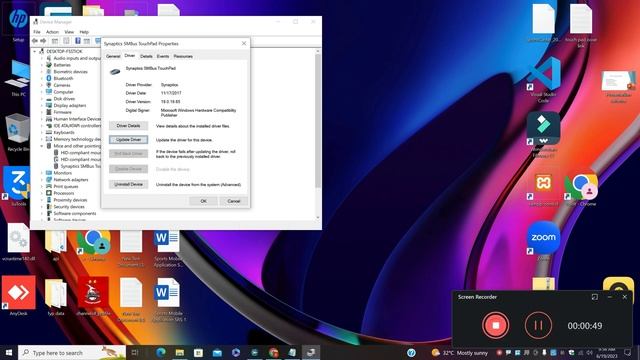Viewport: 640px width, 360px height.
Task: Click OK in TouchPad Properties
Action: click(203, 201)
